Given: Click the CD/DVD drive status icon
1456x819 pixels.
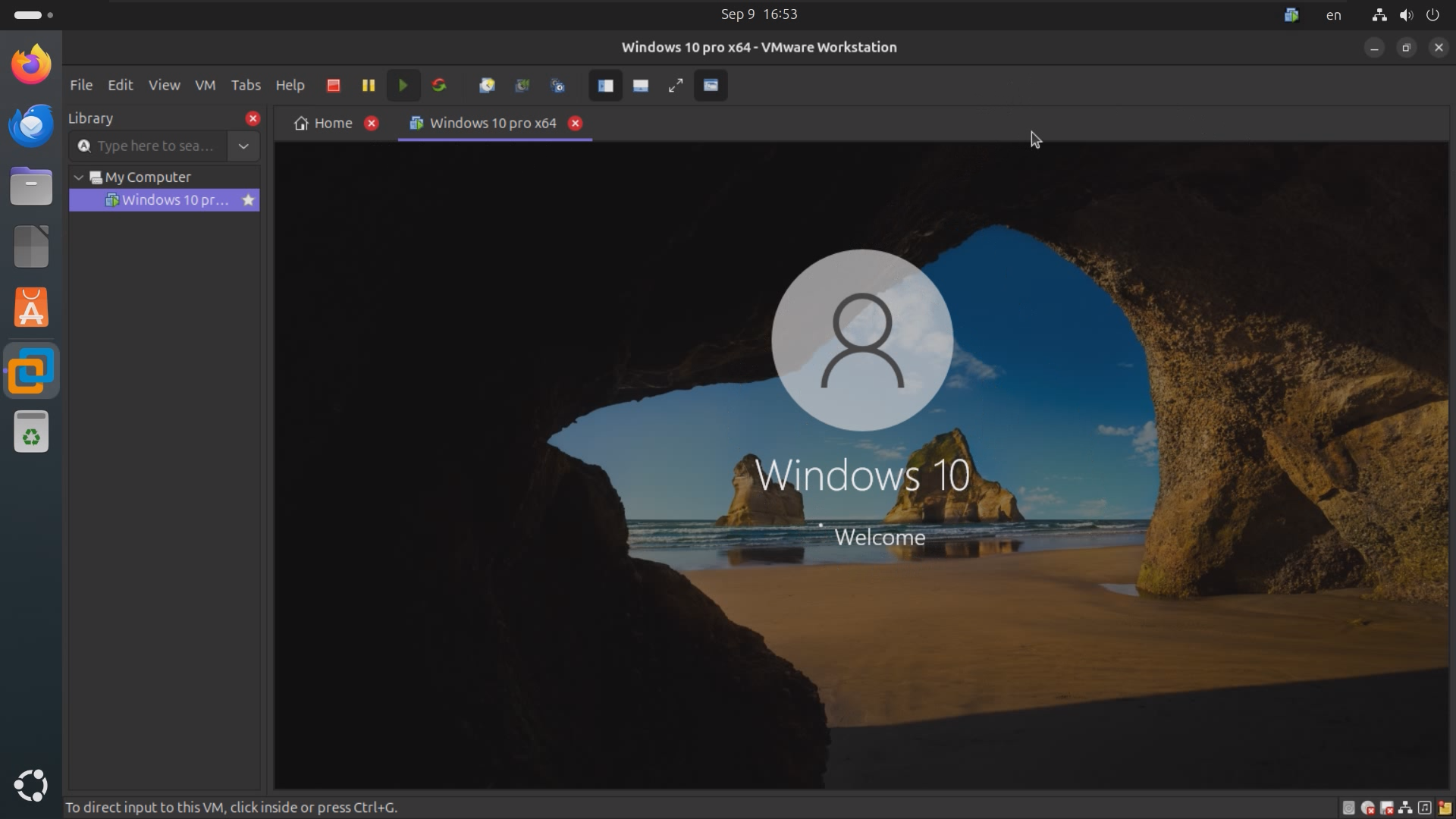Looking at the screenshot, I should (x=1368, y=808).
